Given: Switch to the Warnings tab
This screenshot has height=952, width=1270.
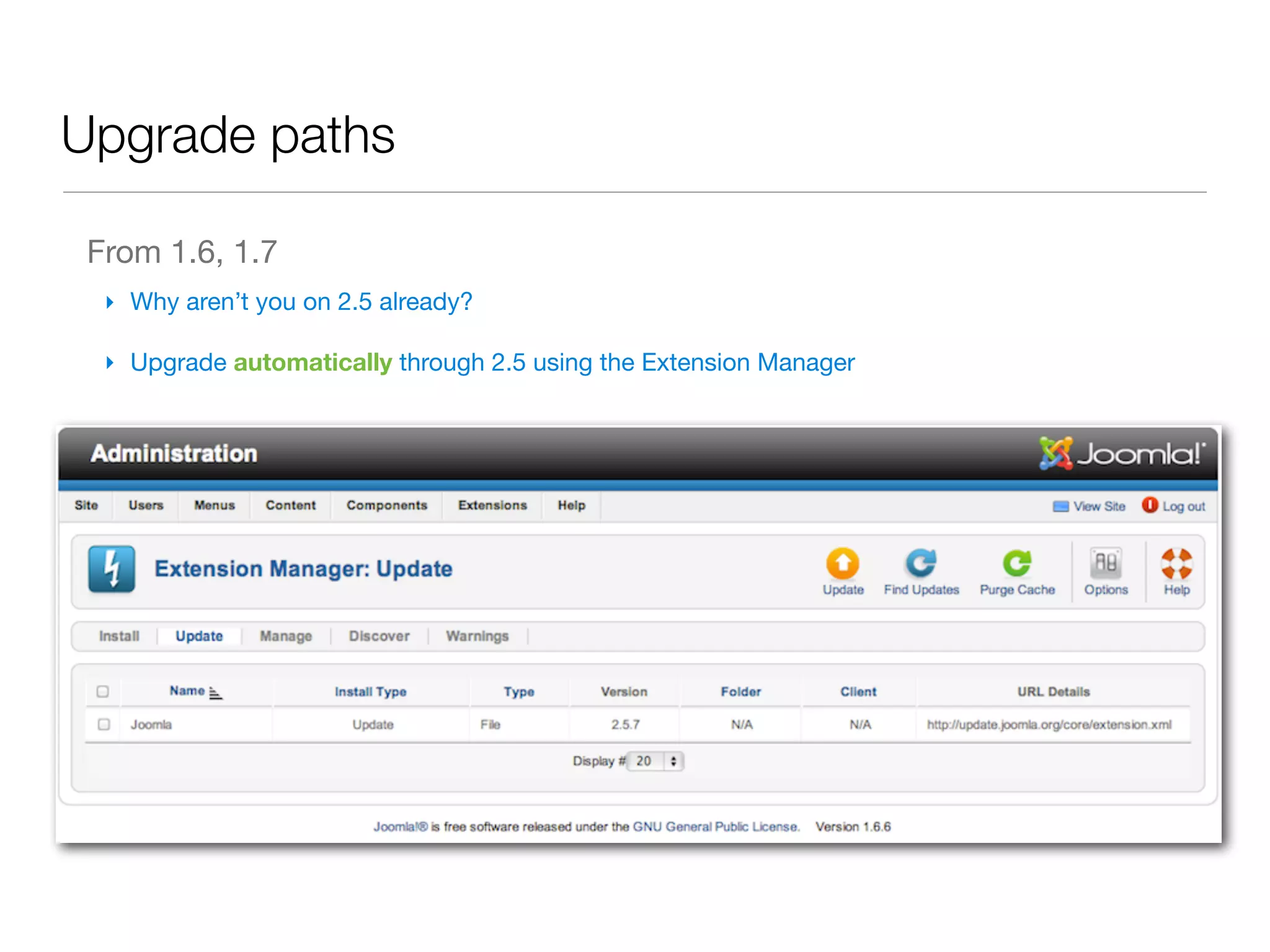Looking at the screenshot, I should click(477, 636).
